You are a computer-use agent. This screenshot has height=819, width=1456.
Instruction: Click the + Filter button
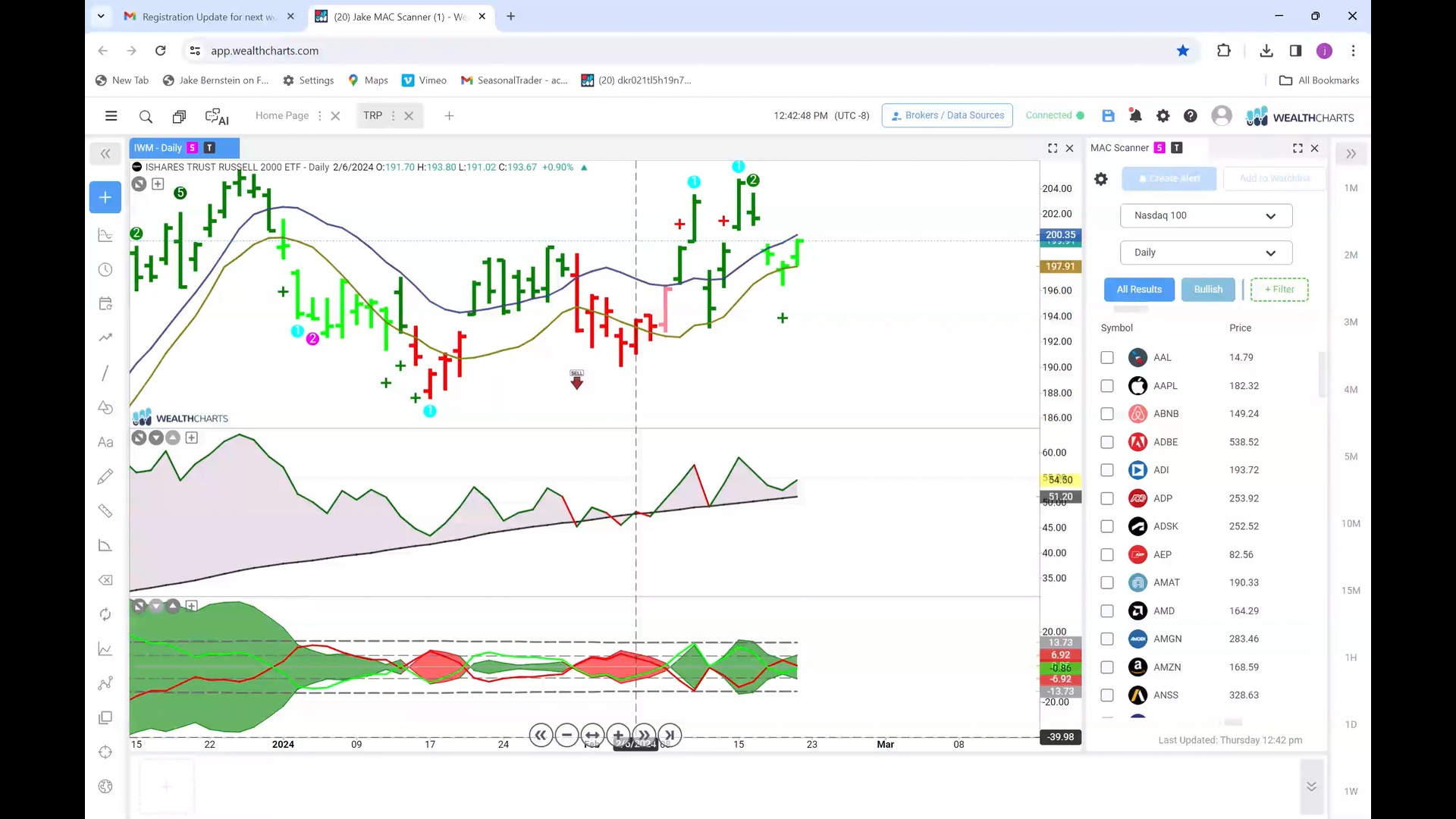[1279, 289]
